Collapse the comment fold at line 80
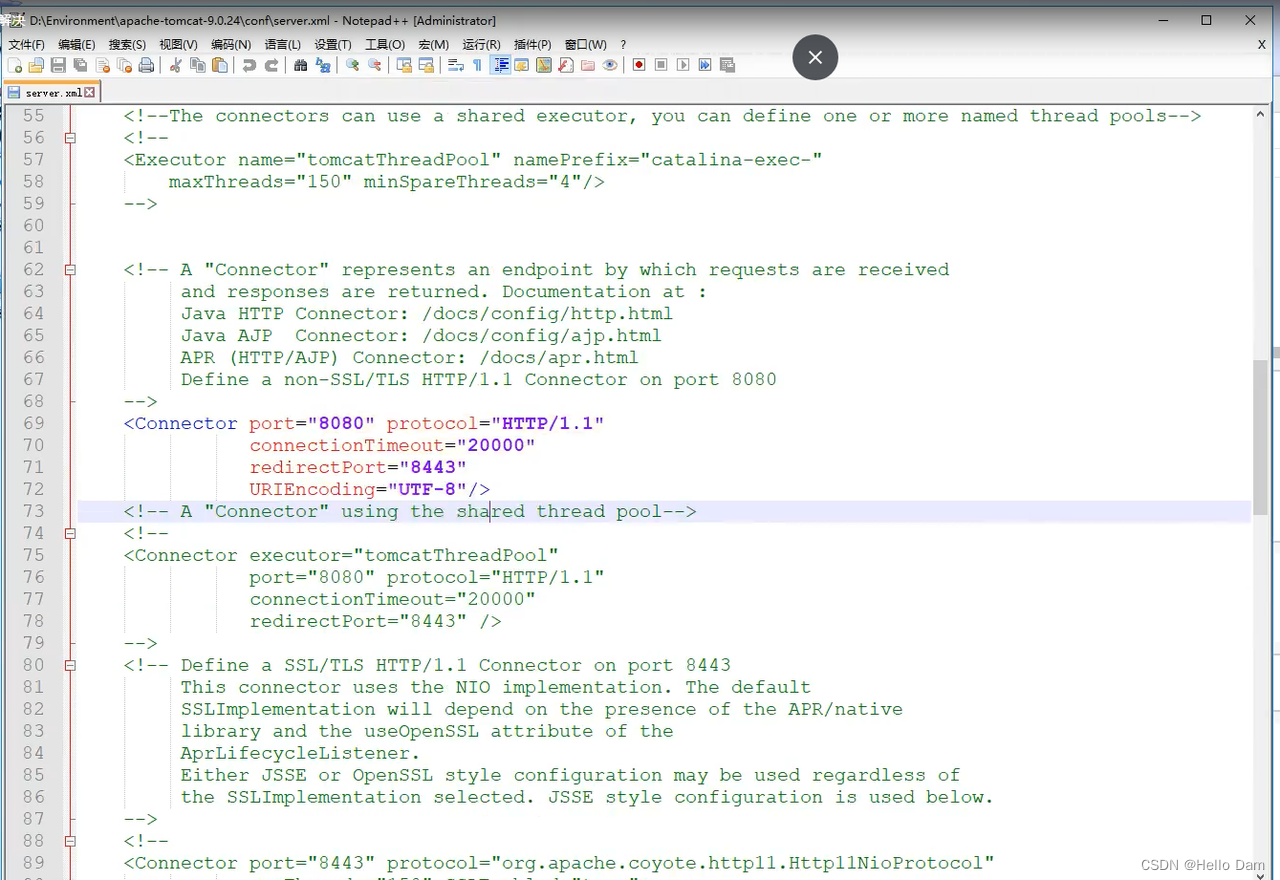The height and width of the screenshot is (880, 1280). [70, 666]
